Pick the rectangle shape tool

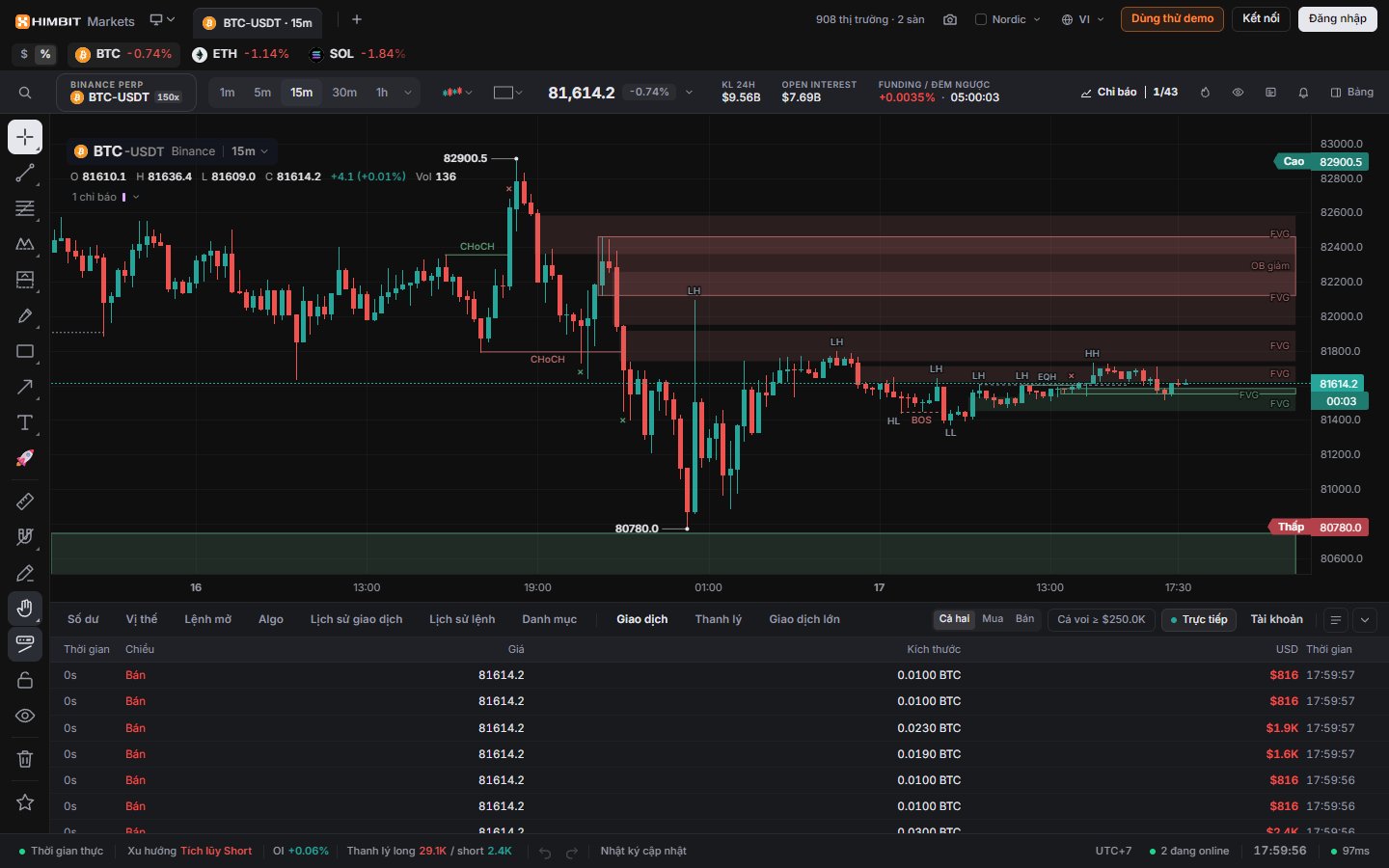click(x=25, y=351)
